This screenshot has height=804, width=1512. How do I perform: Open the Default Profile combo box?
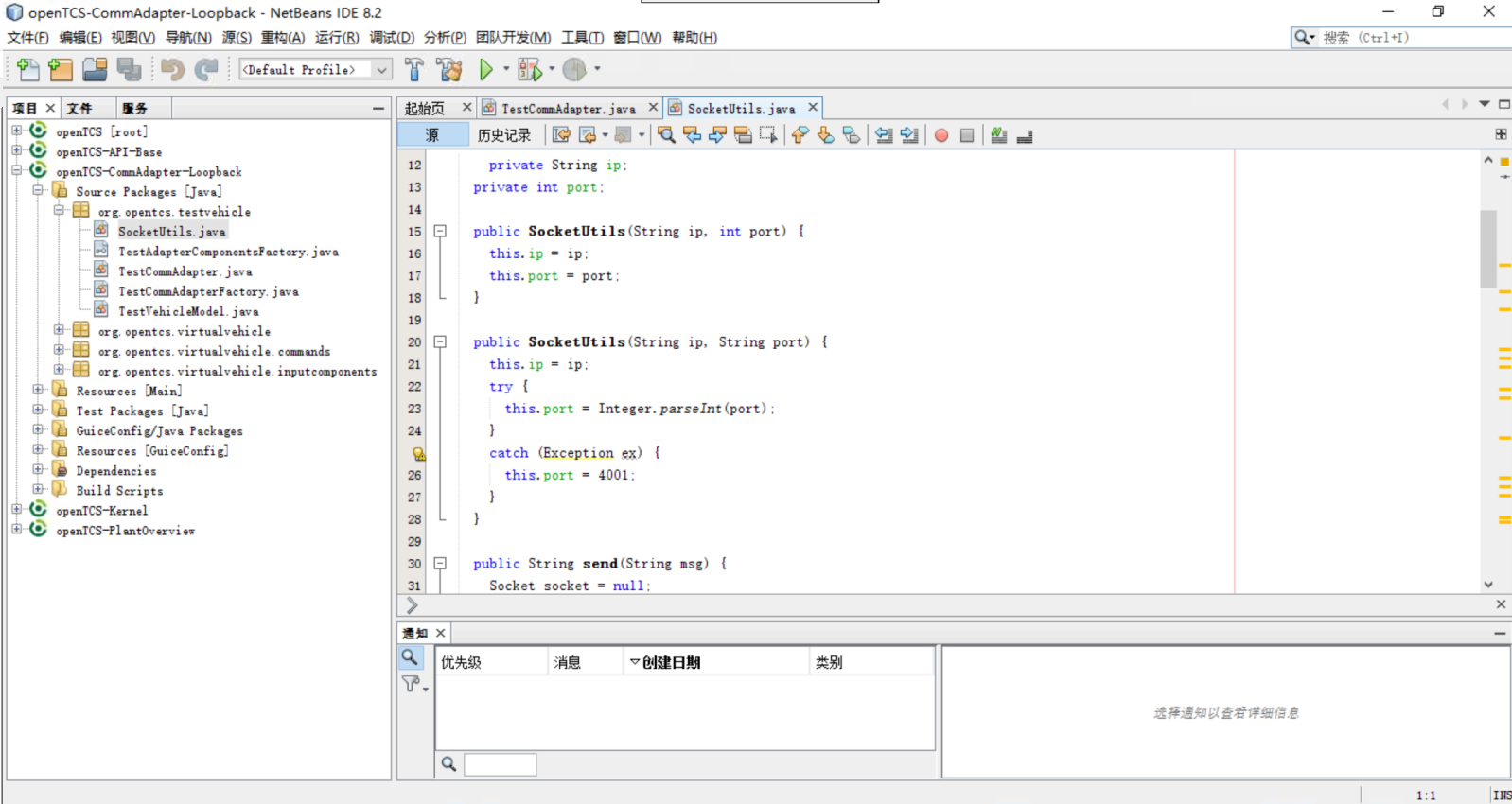point(315,69)
